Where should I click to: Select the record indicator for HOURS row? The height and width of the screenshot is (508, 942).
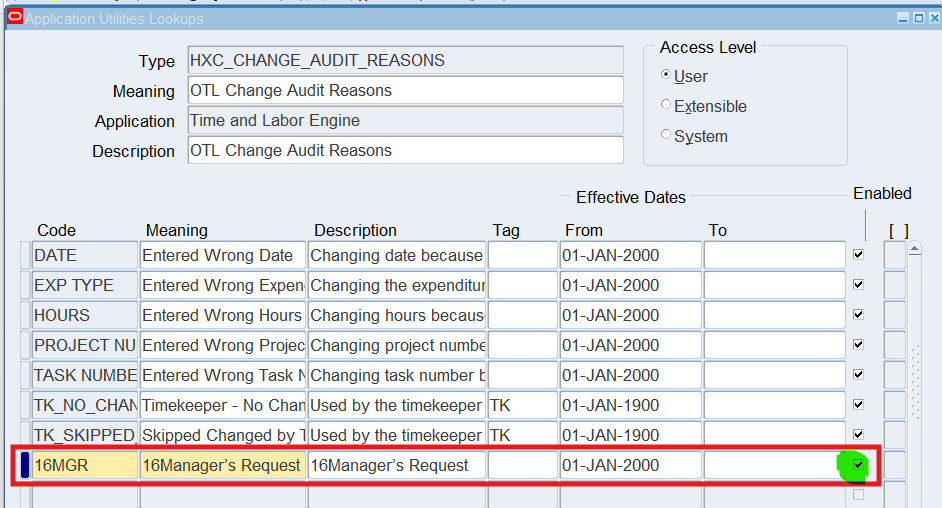tap(25, 316)
